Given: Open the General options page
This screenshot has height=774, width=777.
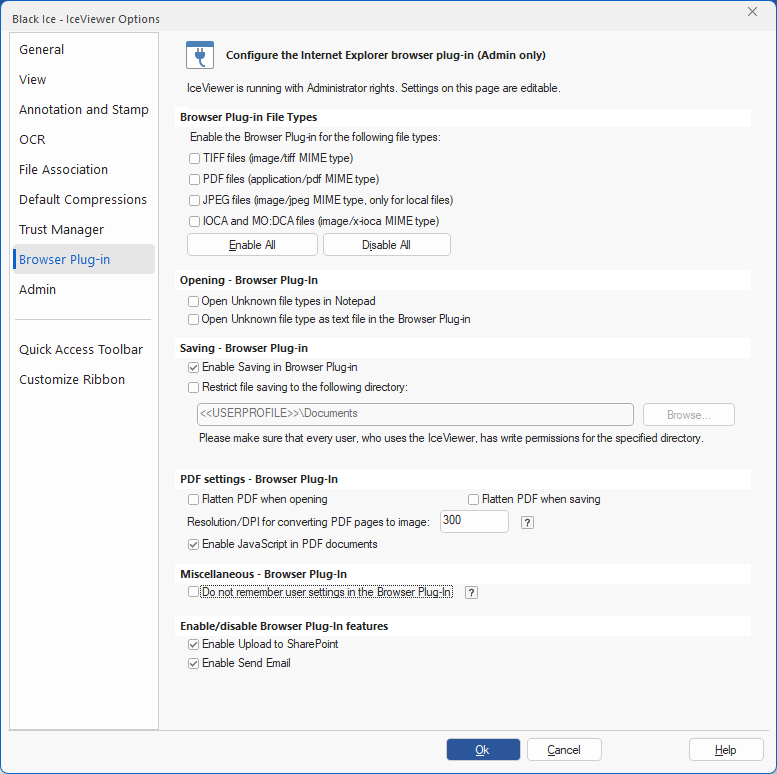Looking at the screenshot, I should [84, 50].
